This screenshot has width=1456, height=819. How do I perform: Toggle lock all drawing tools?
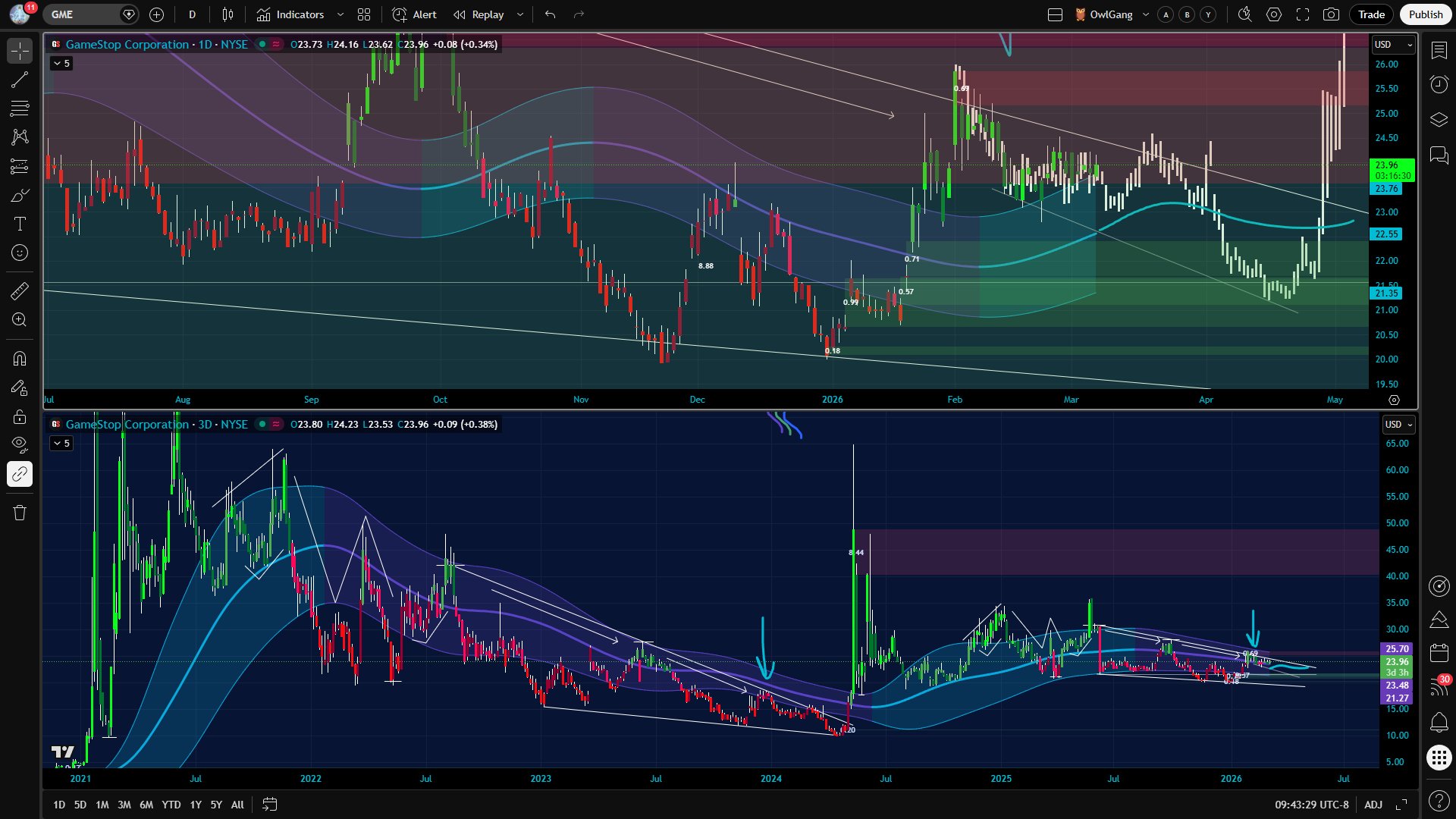(20, 416)
